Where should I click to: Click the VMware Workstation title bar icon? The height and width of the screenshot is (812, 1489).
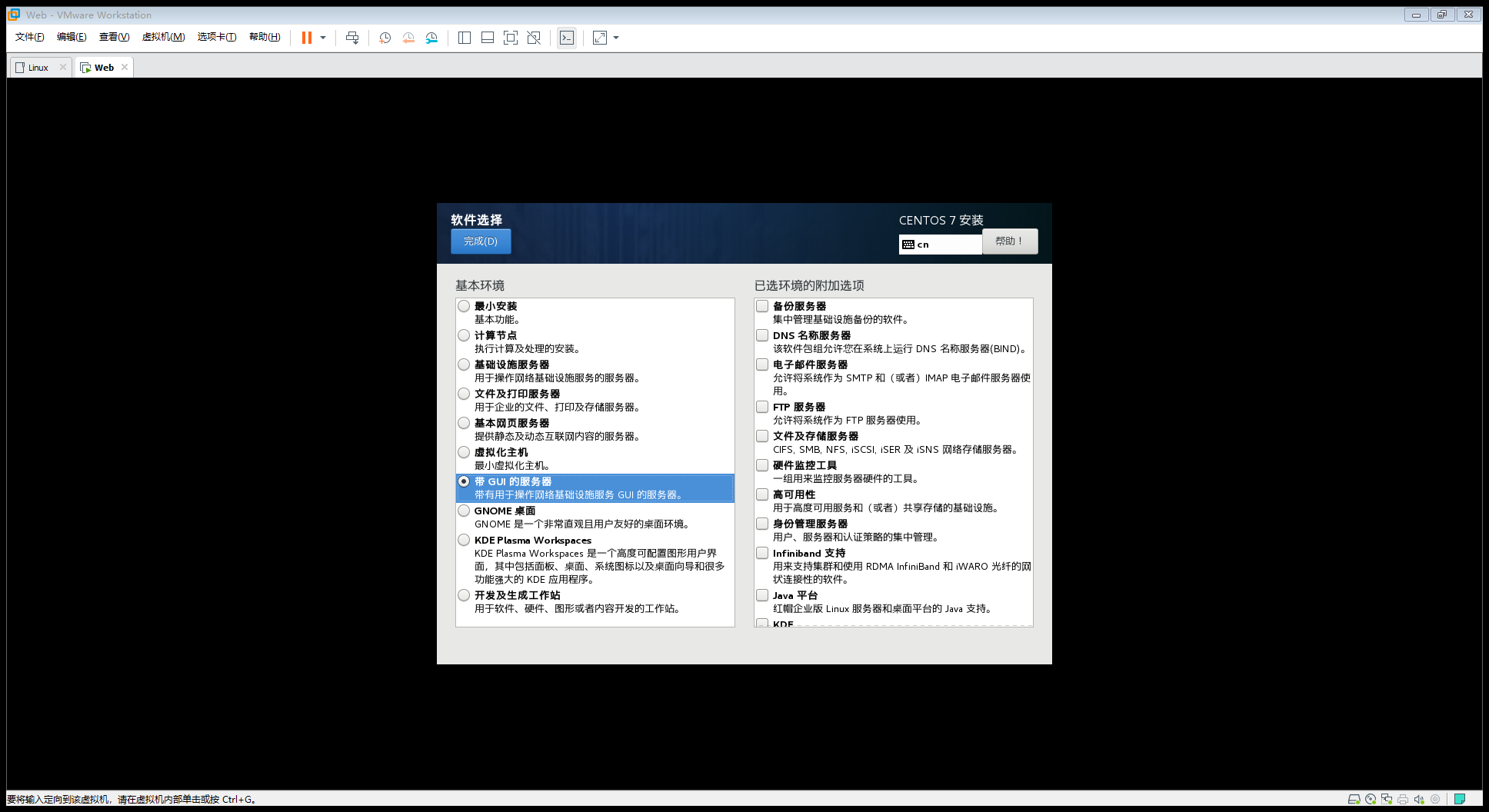click(x=14, y=15)
